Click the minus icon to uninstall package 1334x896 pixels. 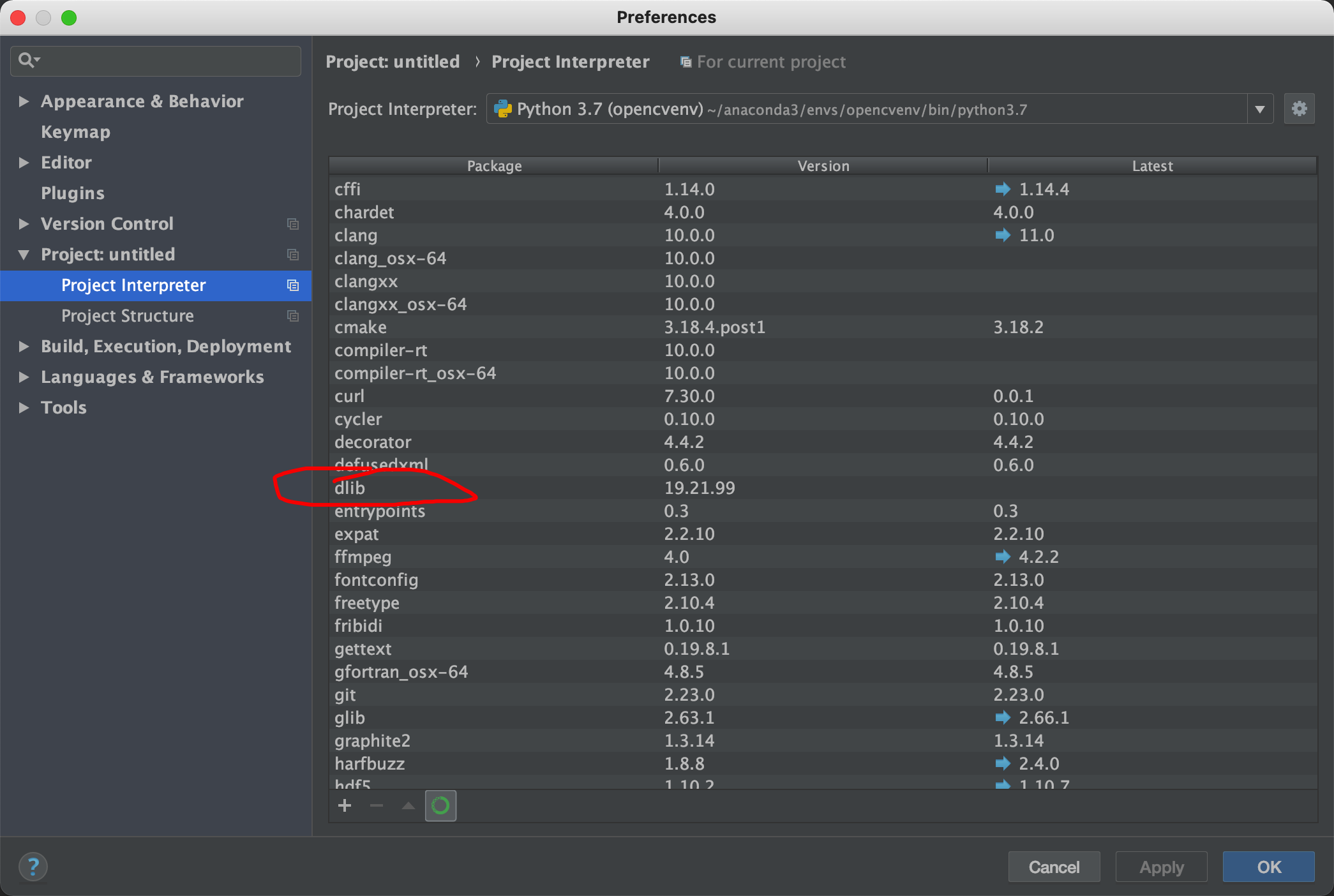[x=377, y=805]
